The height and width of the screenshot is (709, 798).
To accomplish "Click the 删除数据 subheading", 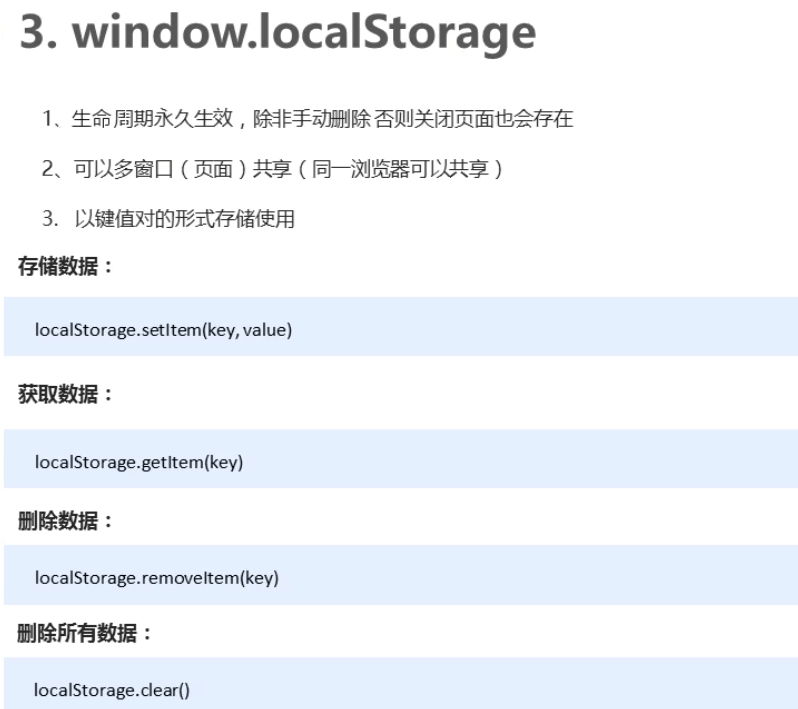I will click(x=65, y=521).
